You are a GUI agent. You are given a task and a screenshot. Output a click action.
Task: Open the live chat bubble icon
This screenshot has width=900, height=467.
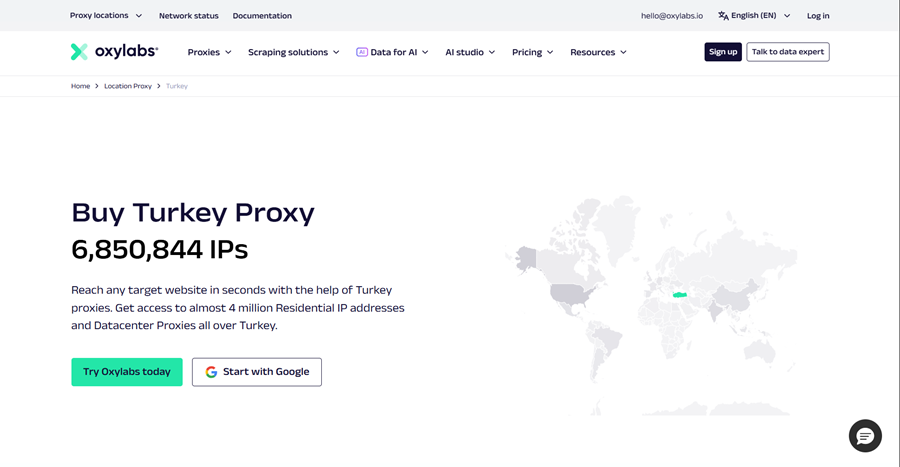pos(865,436)
